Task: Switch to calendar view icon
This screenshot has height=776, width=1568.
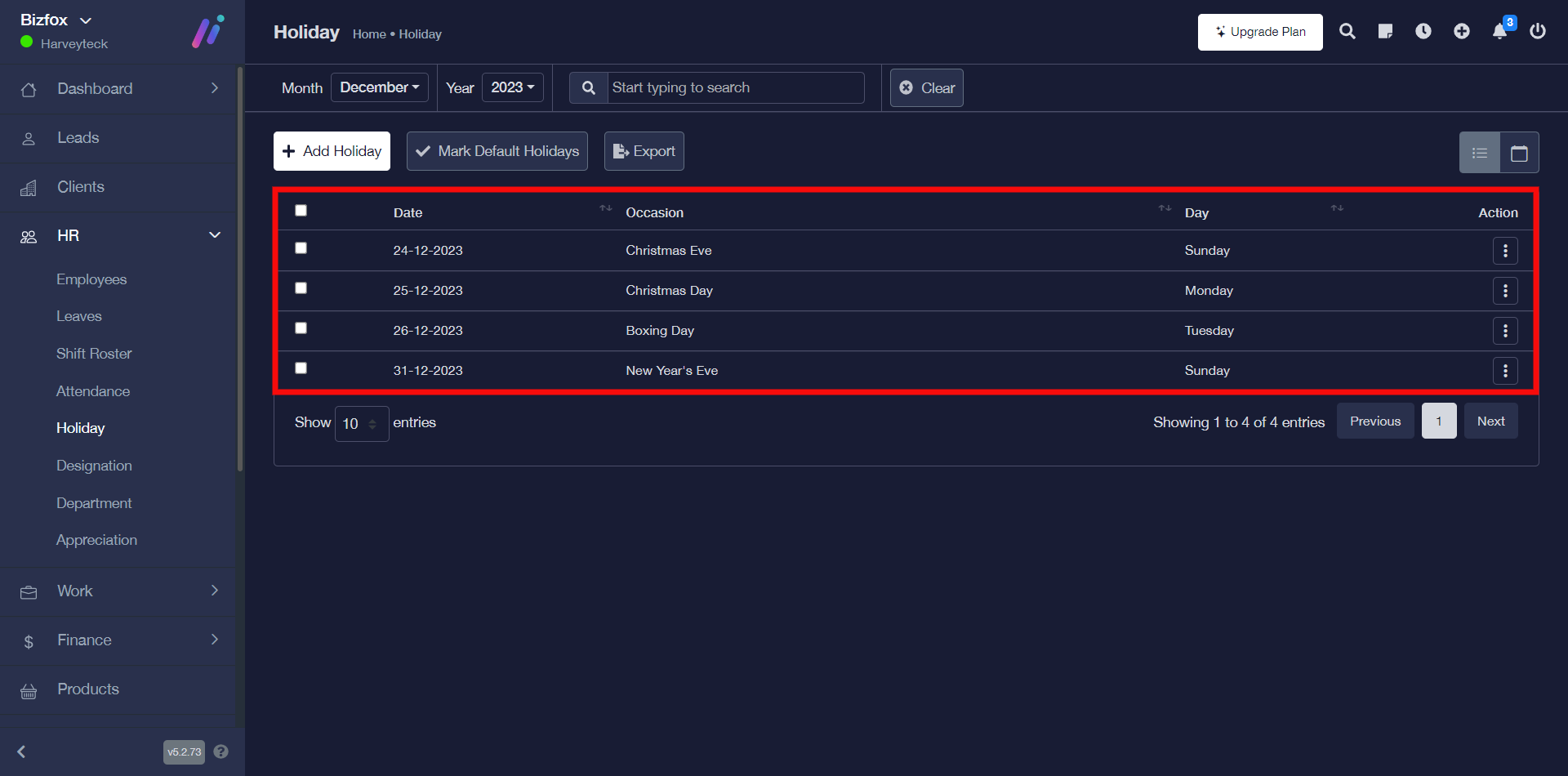Action: tap(1519, 153)
